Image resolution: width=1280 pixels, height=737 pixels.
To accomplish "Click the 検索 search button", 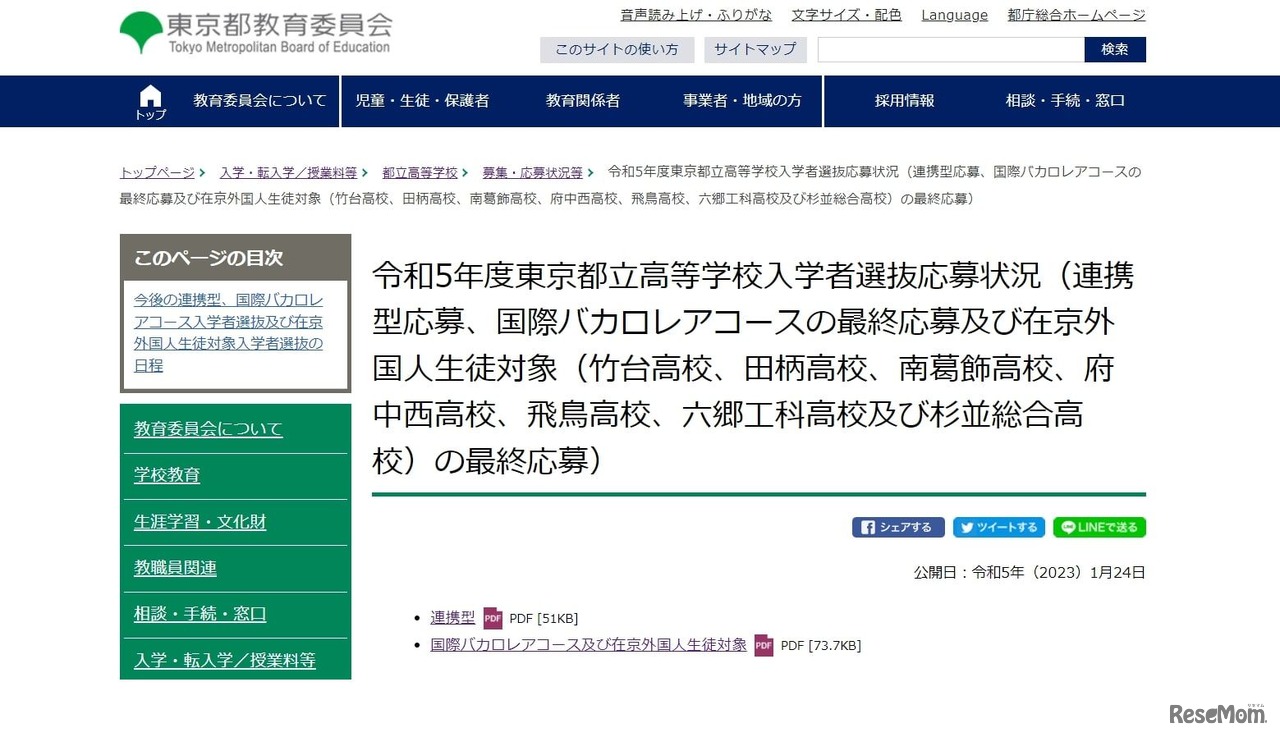I will (1115, 49).
